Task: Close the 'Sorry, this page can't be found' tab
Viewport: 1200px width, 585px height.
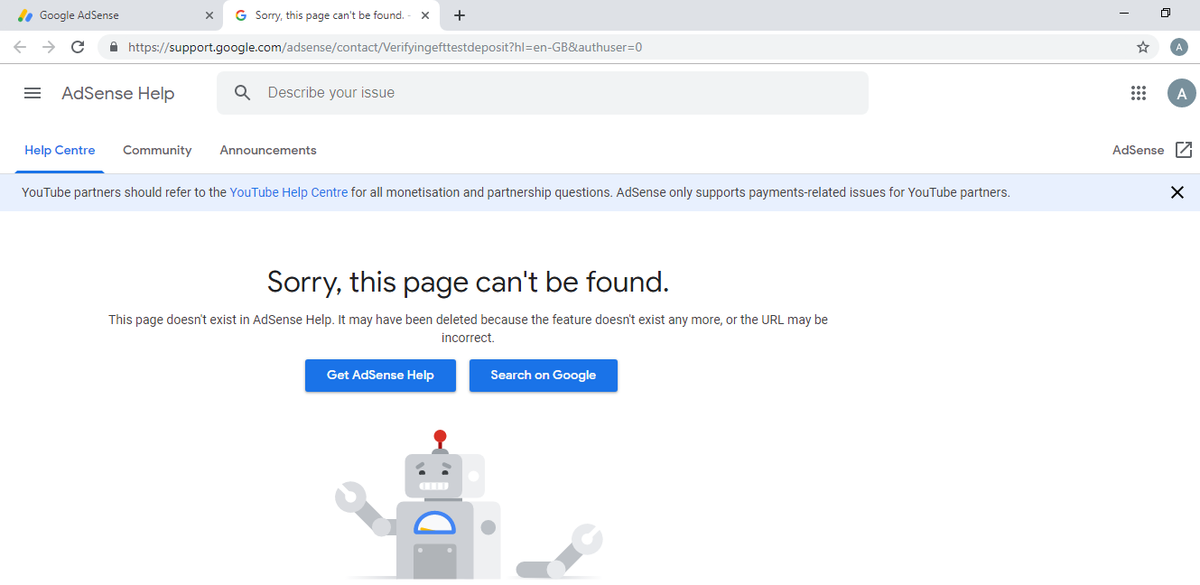Action: tap(425, 16)
